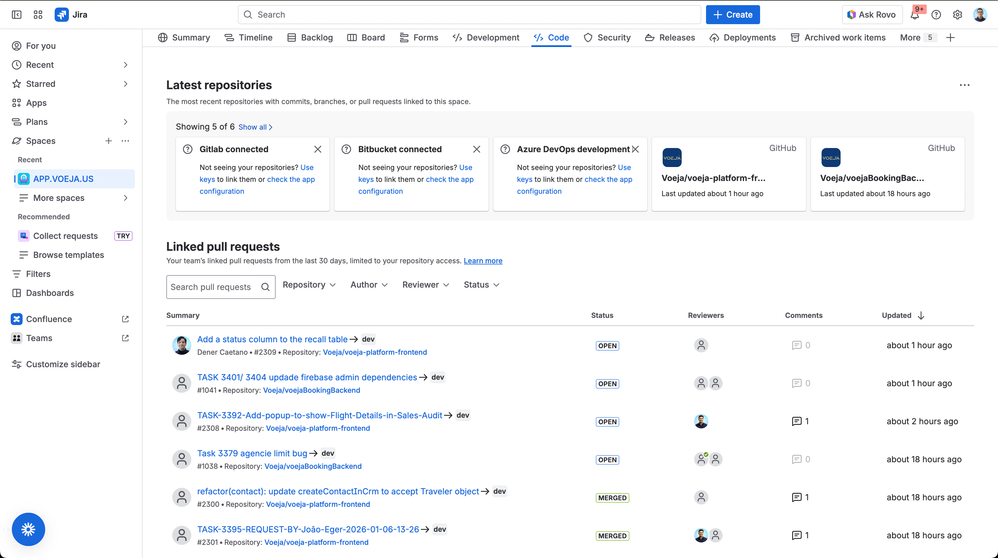Dismiss the Azure DevOps development card
998x558 pixels.
click(635, 150)
